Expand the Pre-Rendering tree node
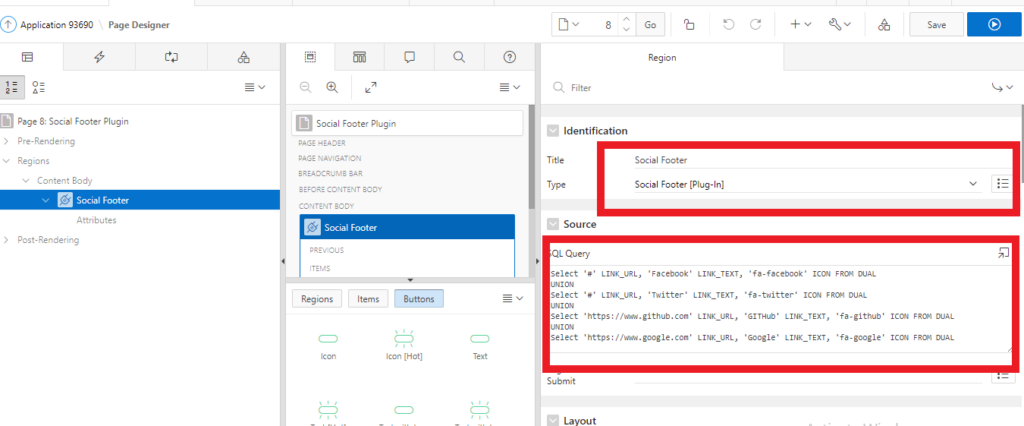1024x426 pixels. [9, 141]
